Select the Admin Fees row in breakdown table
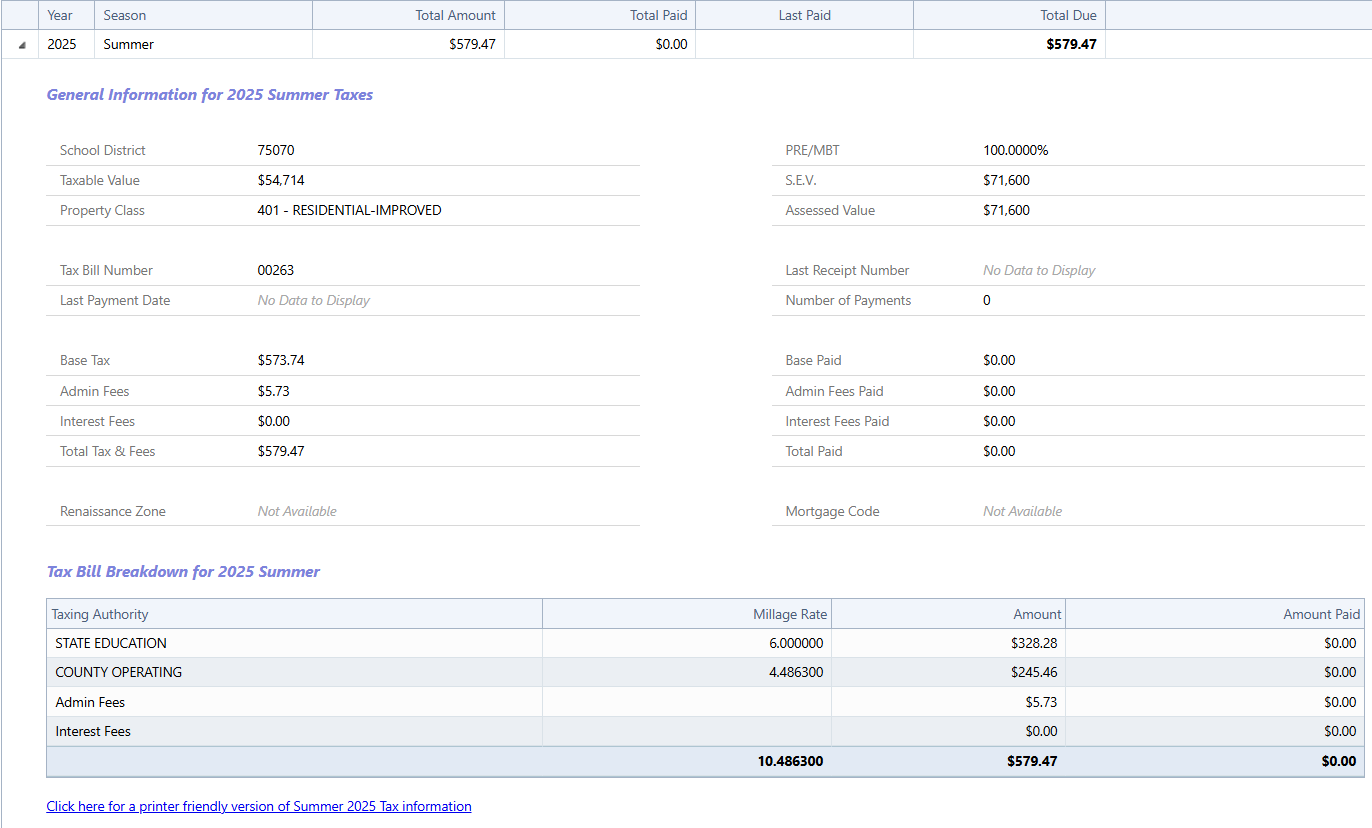Screen dimensions: 1372x828 (90, 702)
